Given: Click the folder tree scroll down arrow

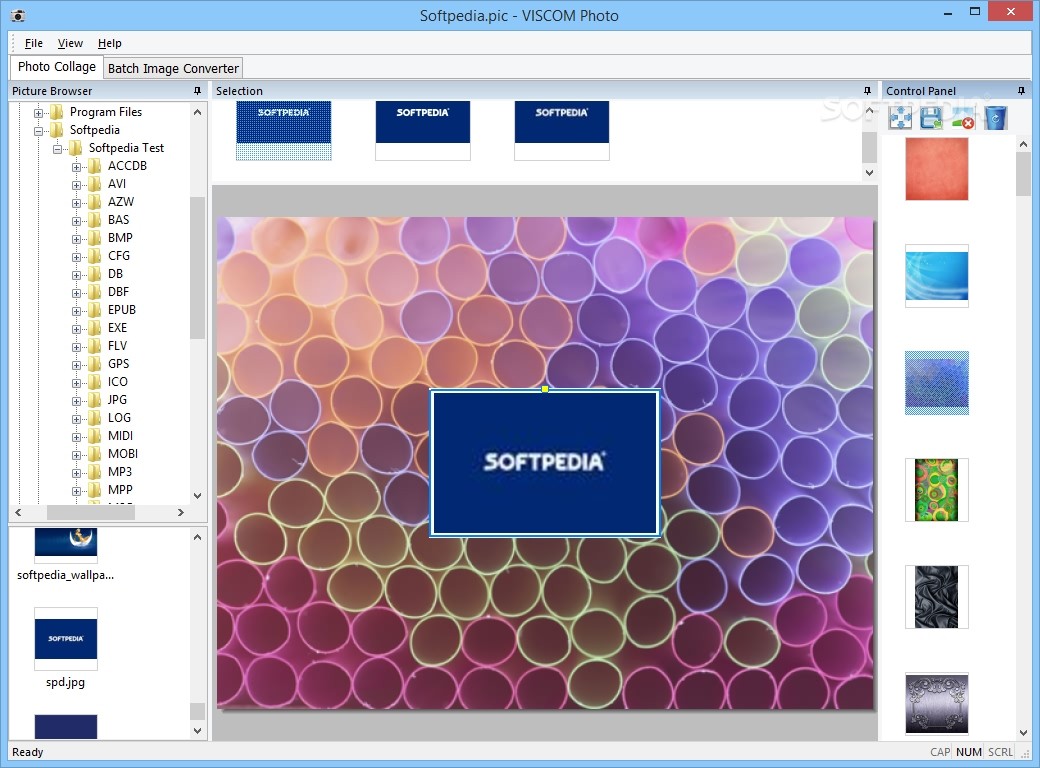Looking at the screenshot, I should 197,495.
